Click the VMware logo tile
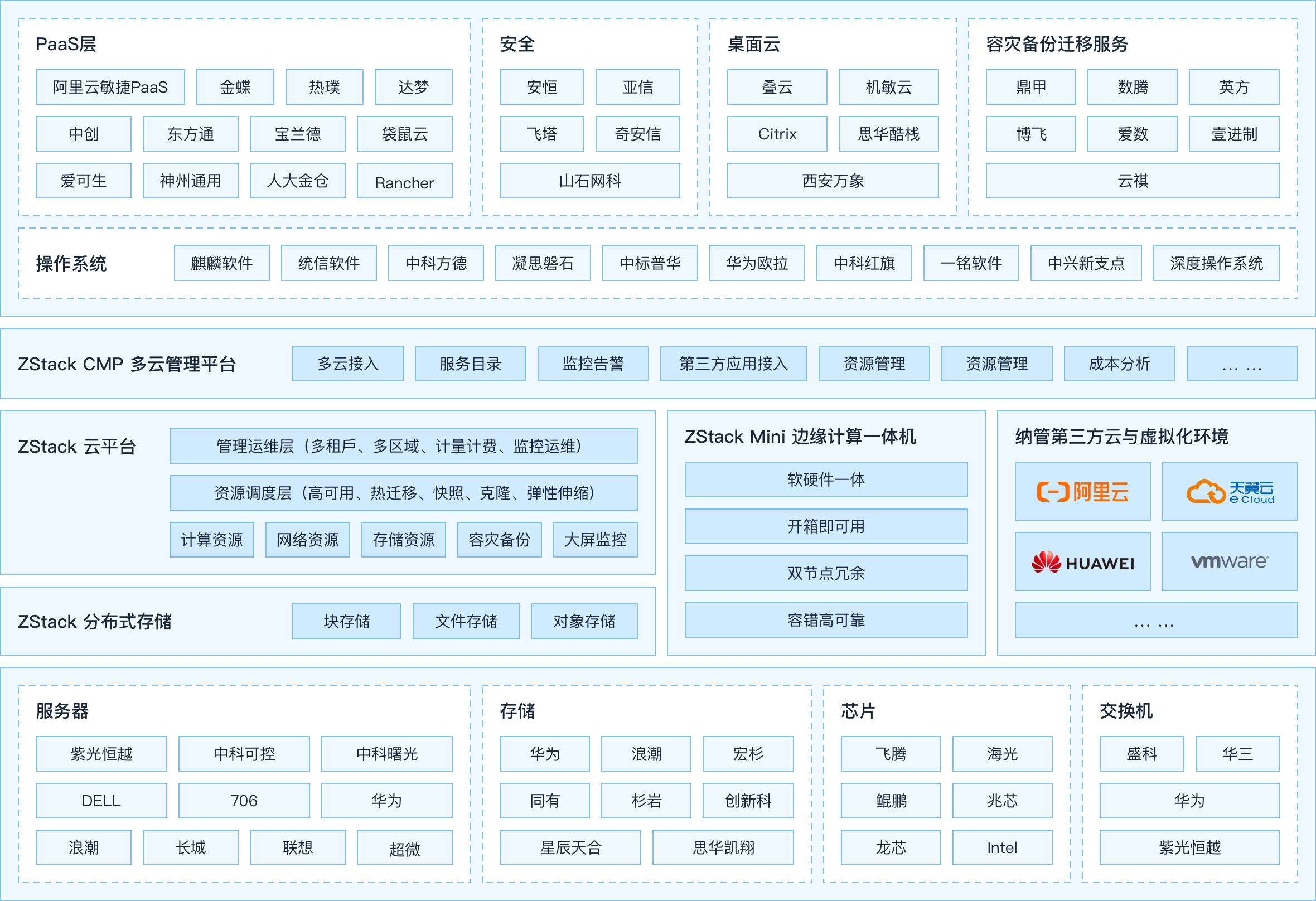Viewport: 1316px width, 901px height. point(1230,561)
